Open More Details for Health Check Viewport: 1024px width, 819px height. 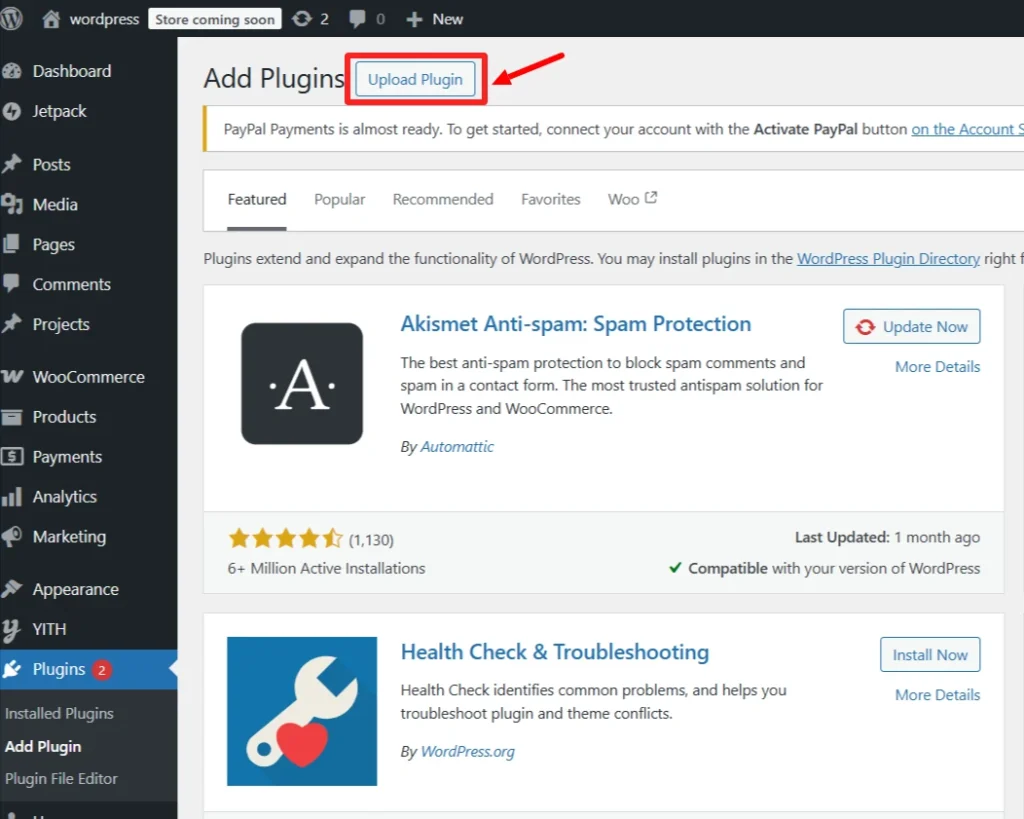point(937,694)
